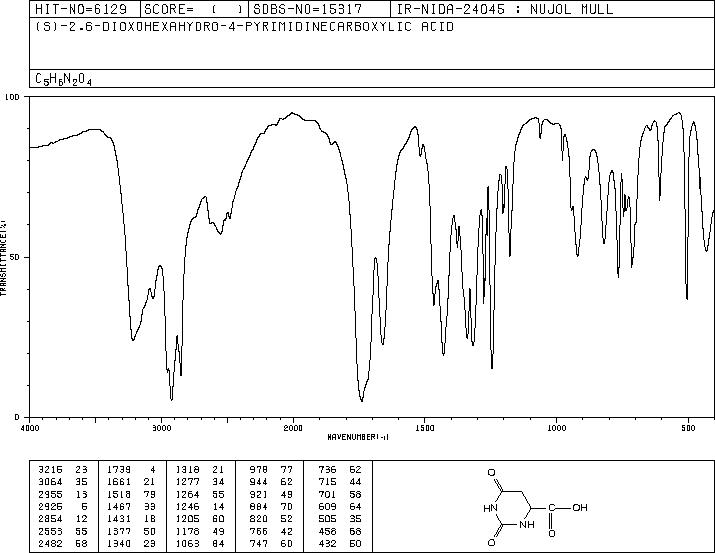Click the 1431 peak table entry
715x553 pixels.
click(119, 519)
